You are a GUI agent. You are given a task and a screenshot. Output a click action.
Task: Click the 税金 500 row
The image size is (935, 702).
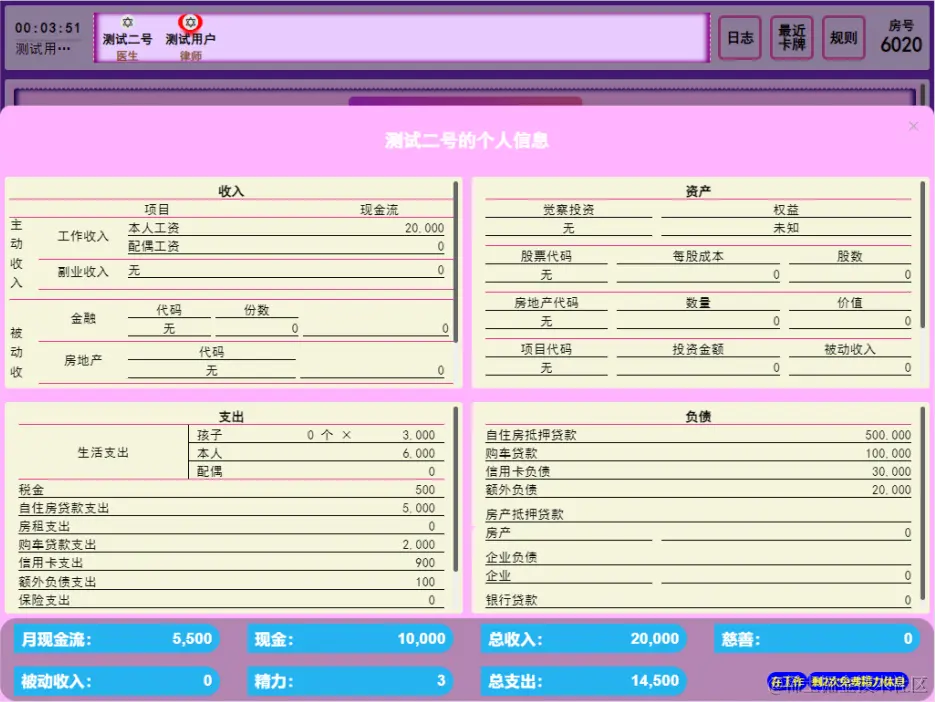[x=231, y=490]
